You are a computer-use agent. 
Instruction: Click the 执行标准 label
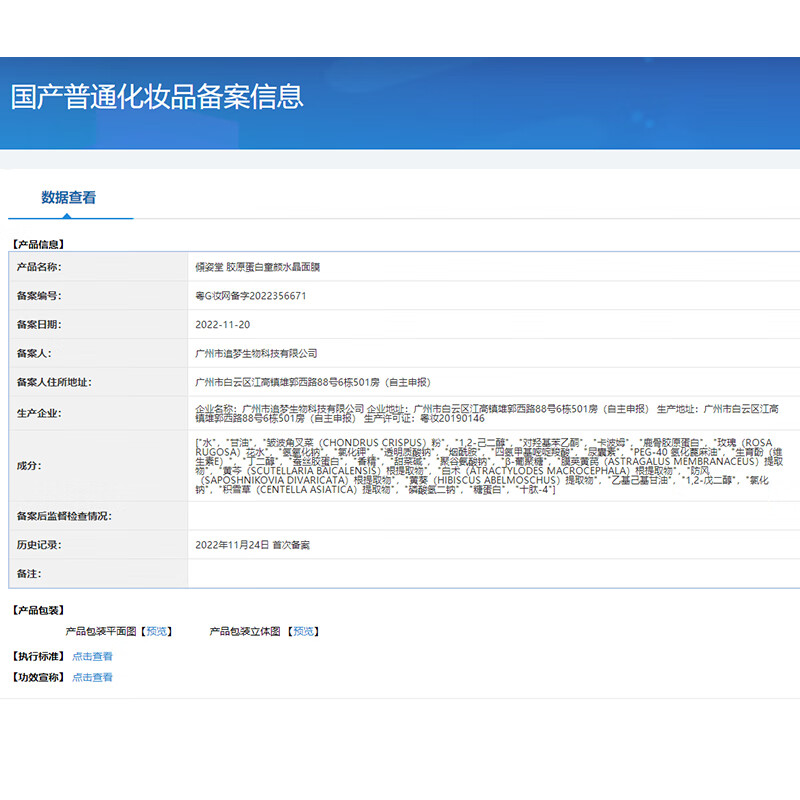pyautogui.click(x=38, y=657)
